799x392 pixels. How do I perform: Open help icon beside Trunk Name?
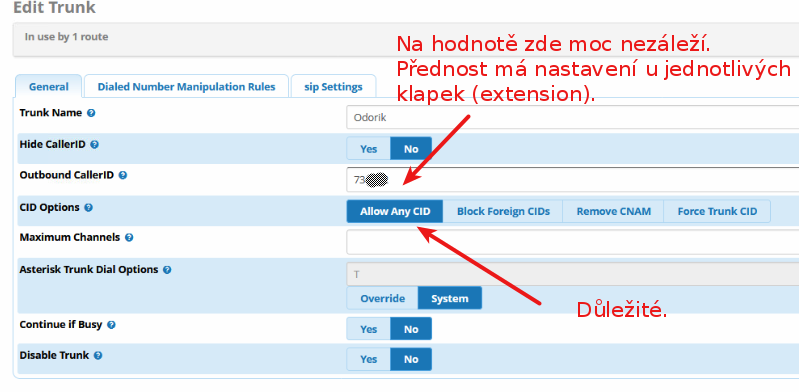click(x=91, y=113)
